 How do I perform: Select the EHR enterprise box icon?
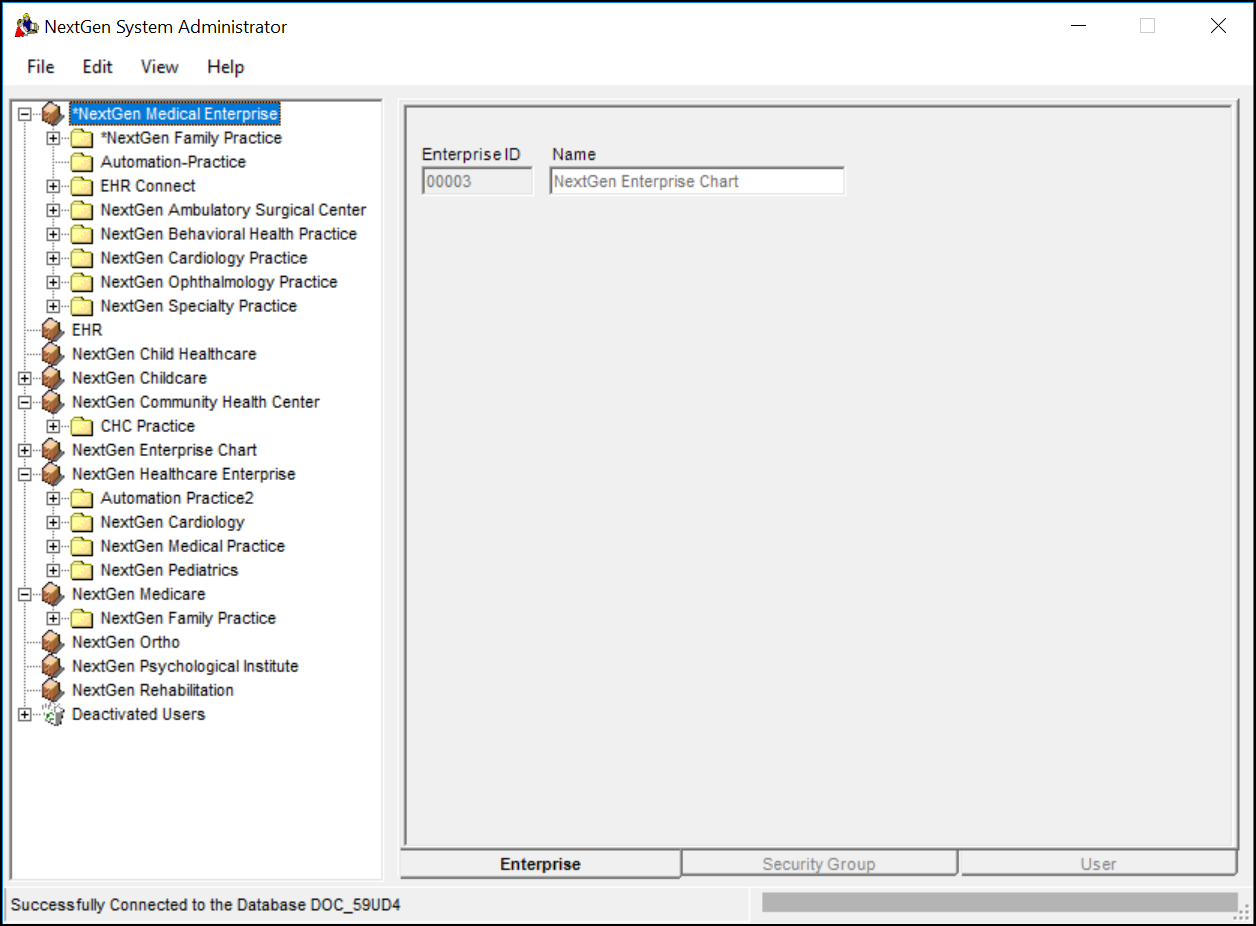(53, 330)
